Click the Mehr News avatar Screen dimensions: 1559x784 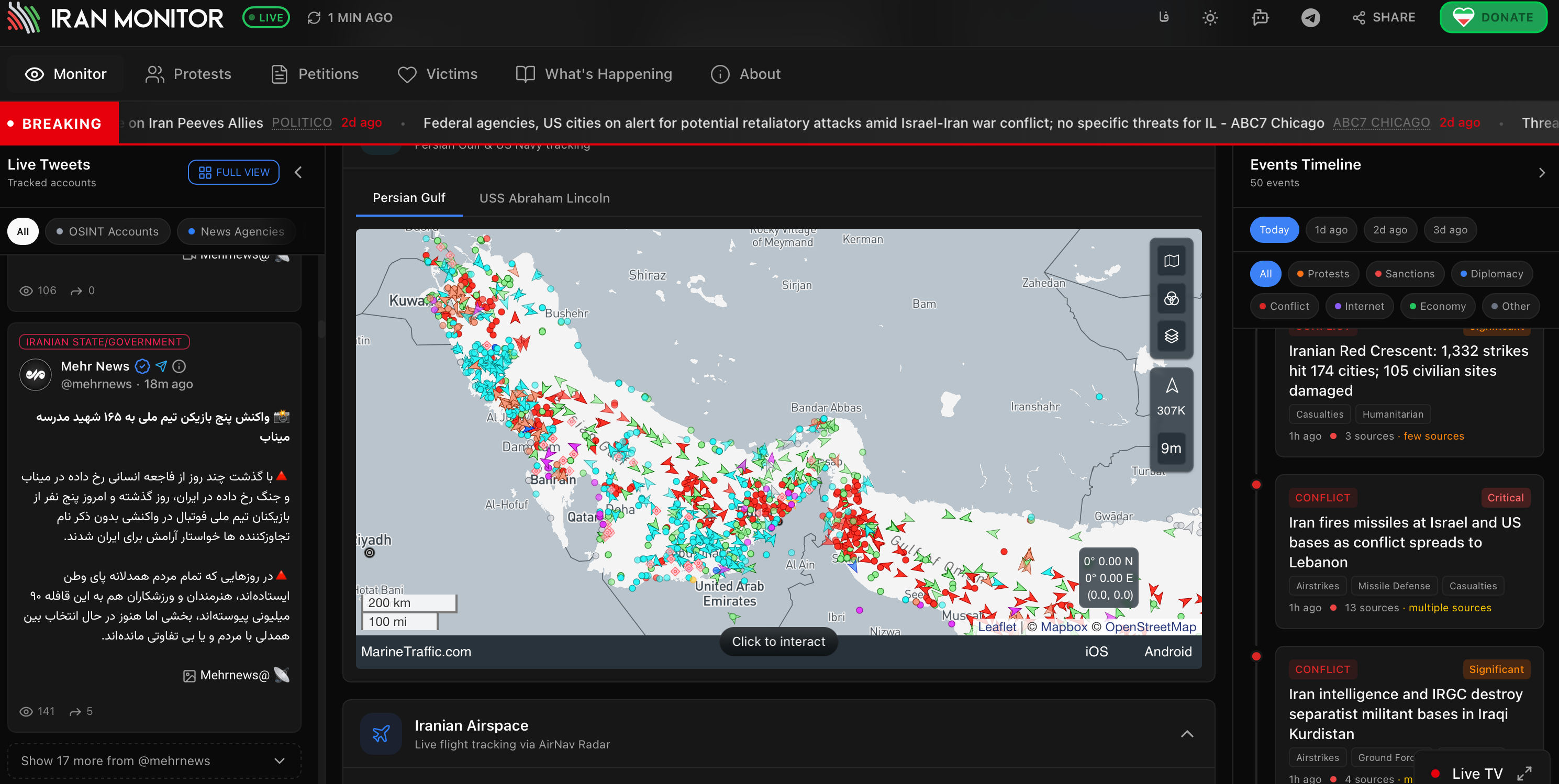point(35,374)
